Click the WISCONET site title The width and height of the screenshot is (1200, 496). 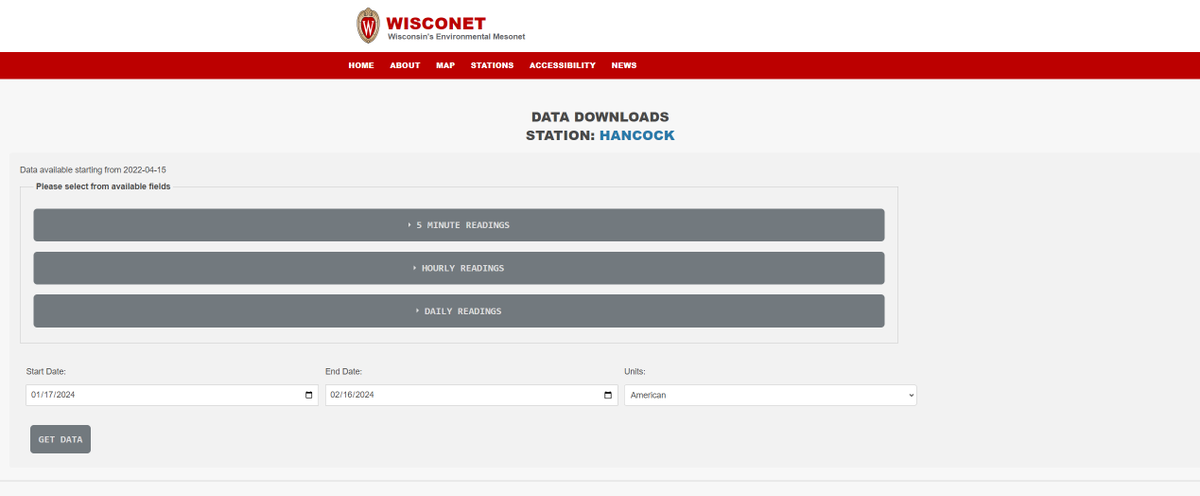436,22
